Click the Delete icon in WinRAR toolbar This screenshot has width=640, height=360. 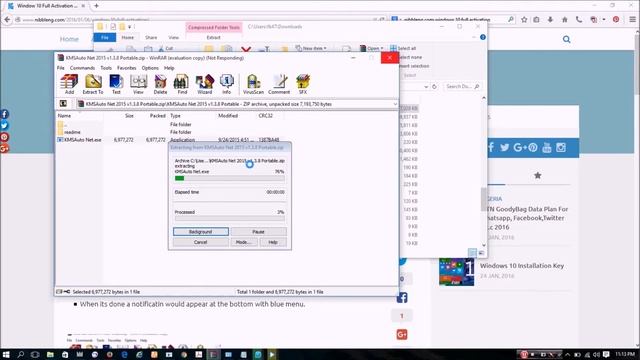tap(160, 84)
